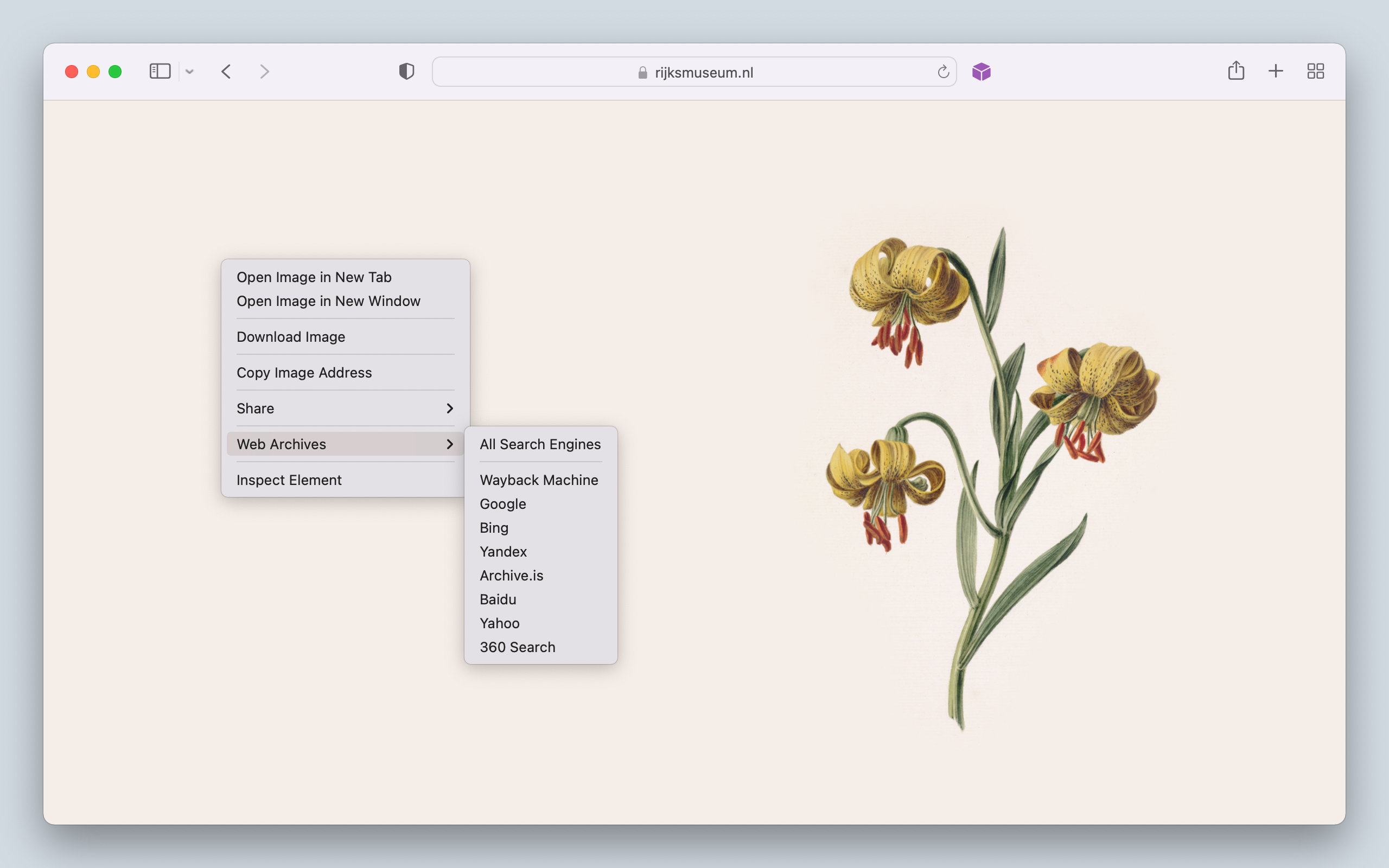This screenshot has width=1389, height=868.
Task: Click the forward navigation arrow
Action: pyautogui.click(x=264, y=71)
